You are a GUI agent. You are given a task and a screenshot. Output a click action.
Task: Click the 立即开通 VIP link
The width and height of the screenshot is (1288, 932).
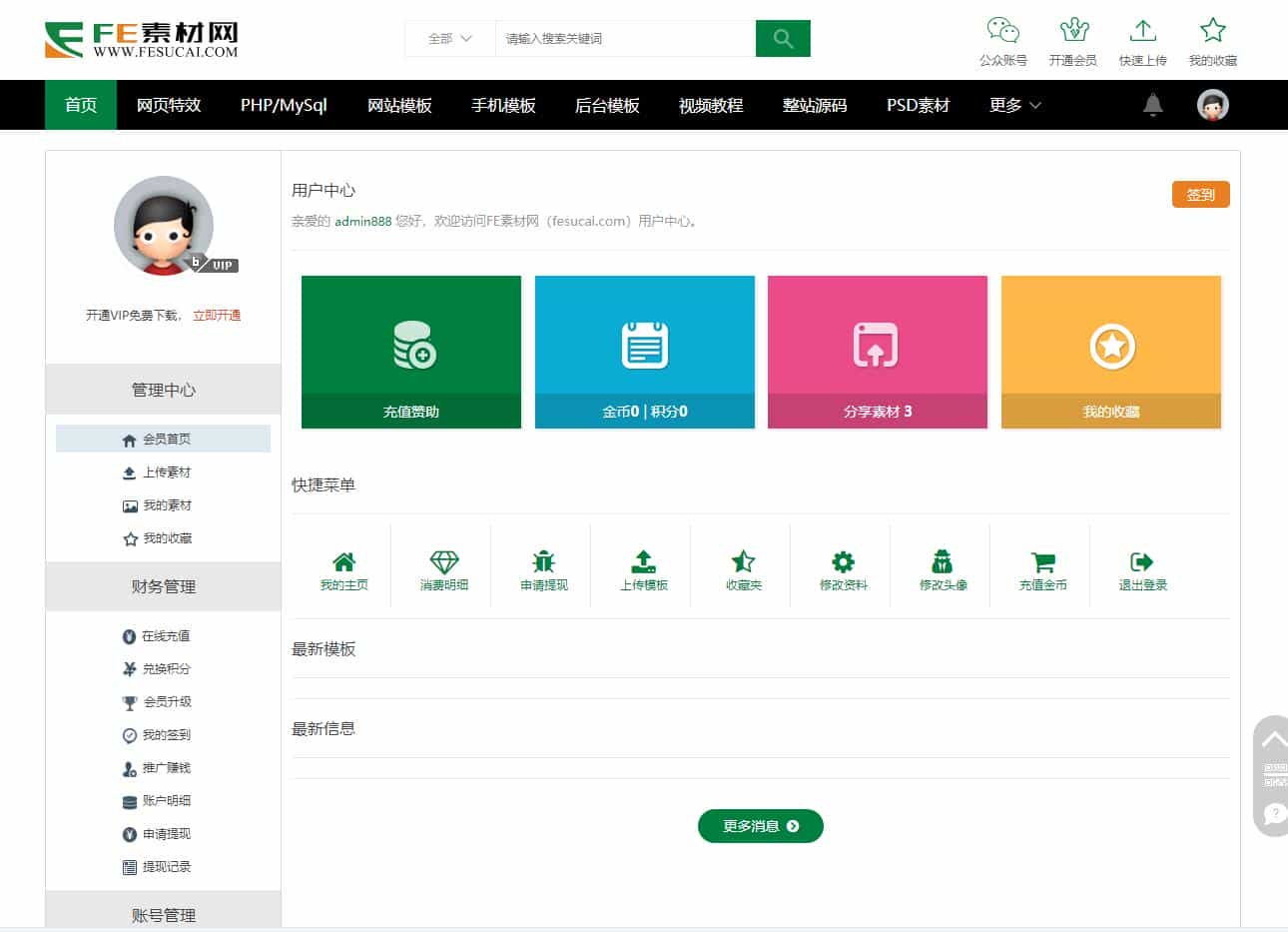(217, 315)
